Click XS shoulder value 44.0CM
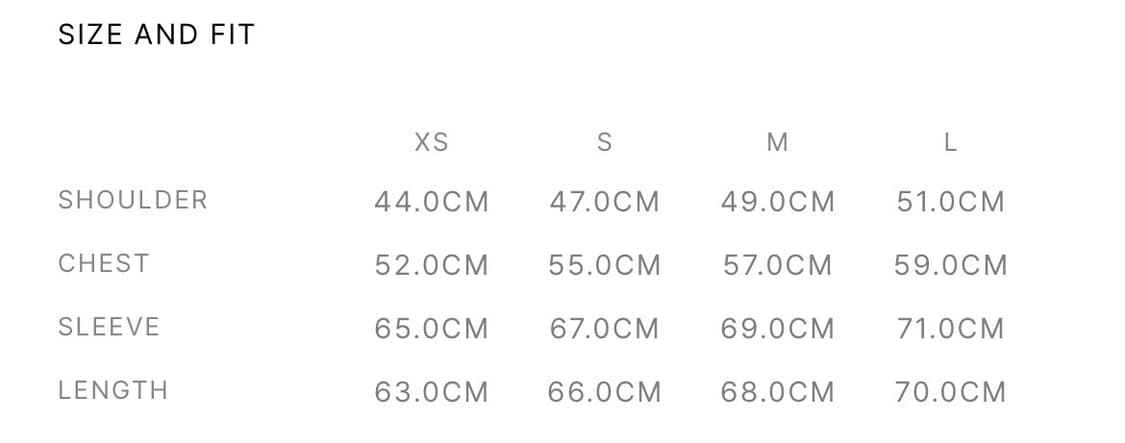Screen dimensions: 1125x443 click(x=431, y=202)
